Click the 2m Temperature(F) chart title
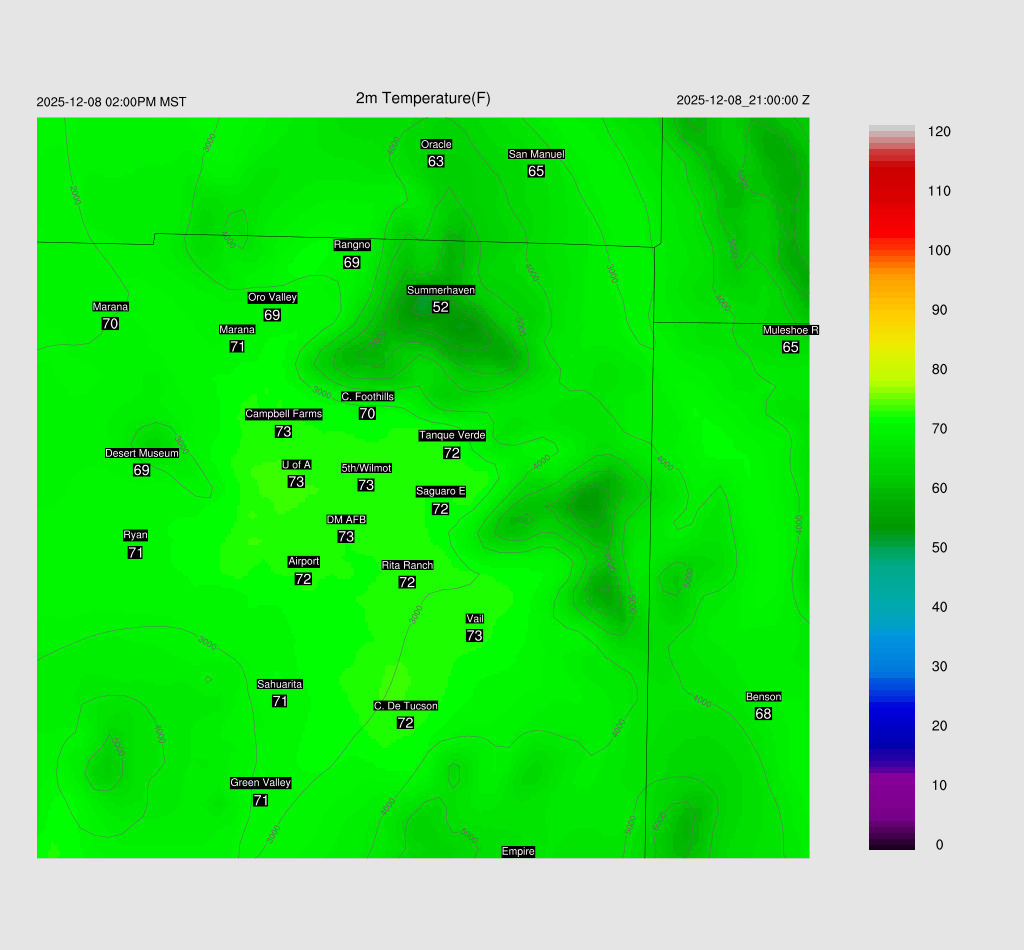 coord(423,98)
